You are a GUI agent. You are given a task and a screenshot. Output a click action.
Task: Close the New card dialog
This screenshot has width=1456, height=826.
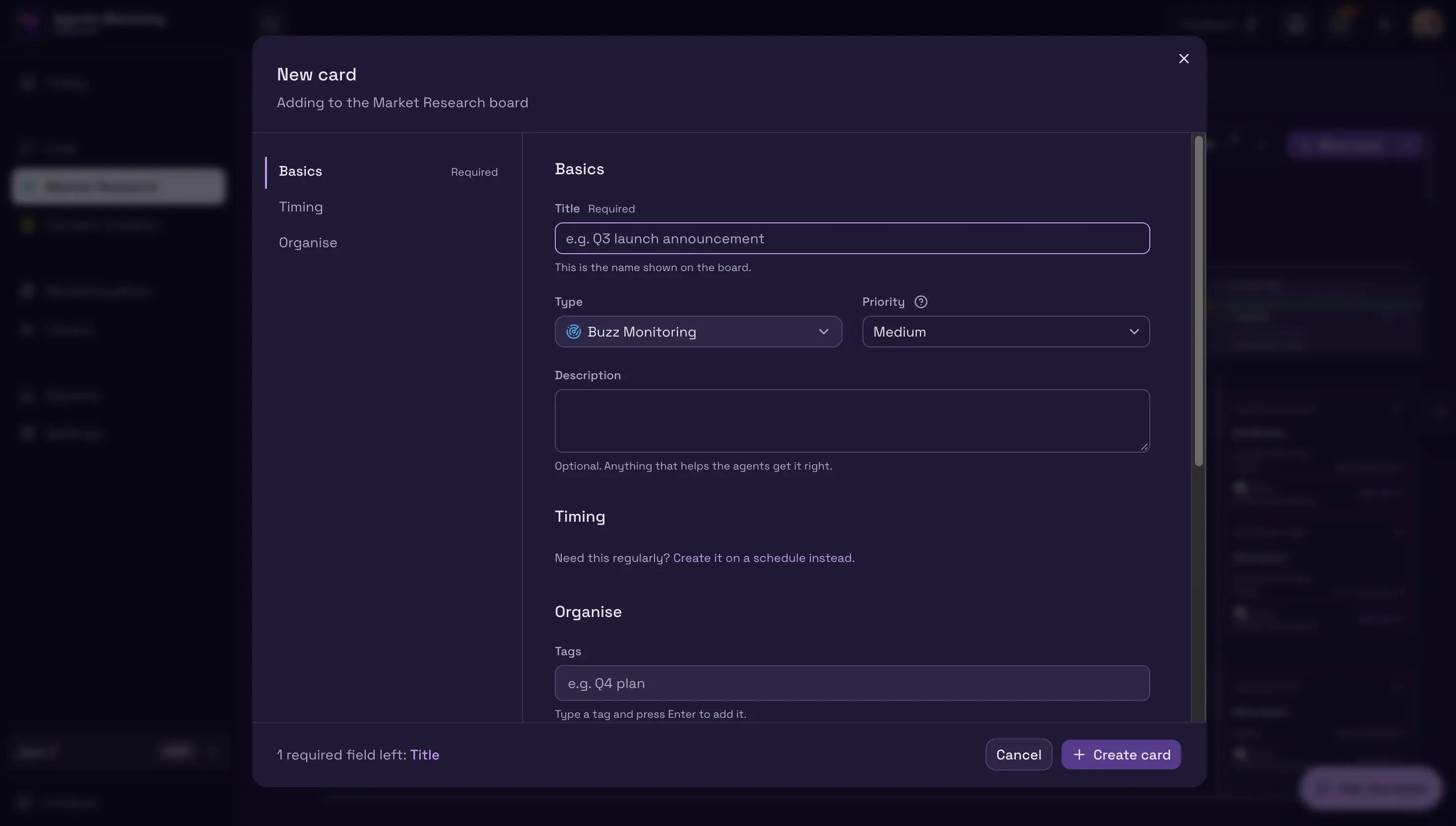tap(1183, 59)
